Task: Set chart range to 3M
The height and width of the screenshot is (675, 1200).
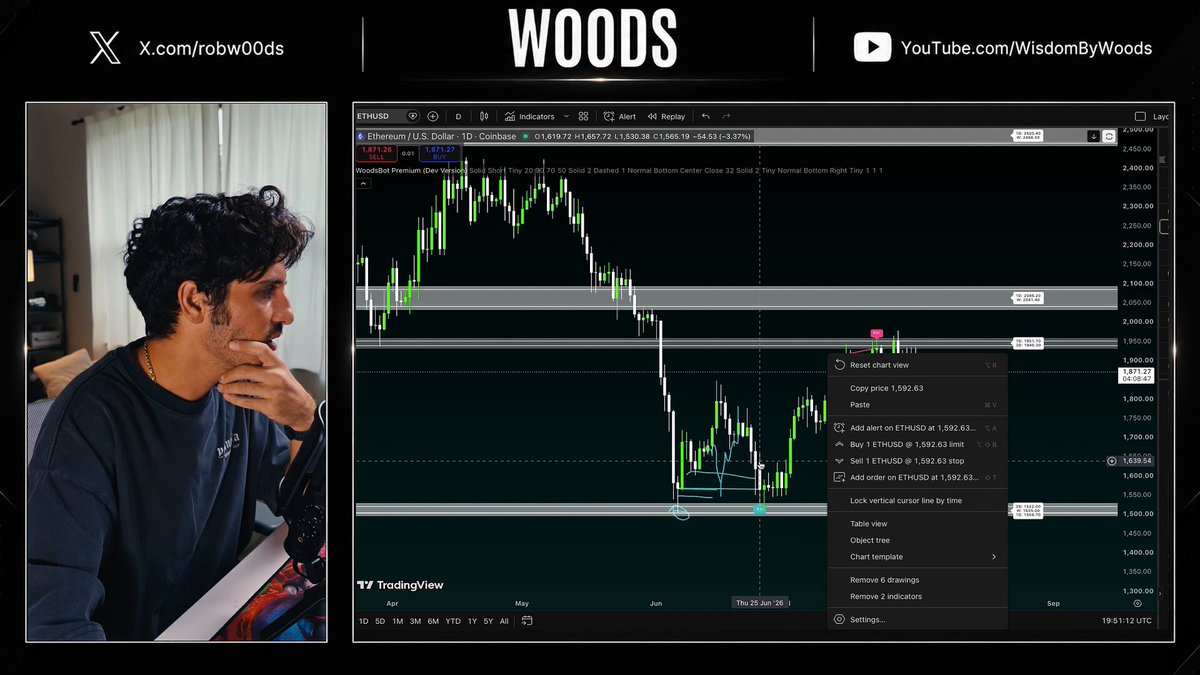Action: [415, 621]
